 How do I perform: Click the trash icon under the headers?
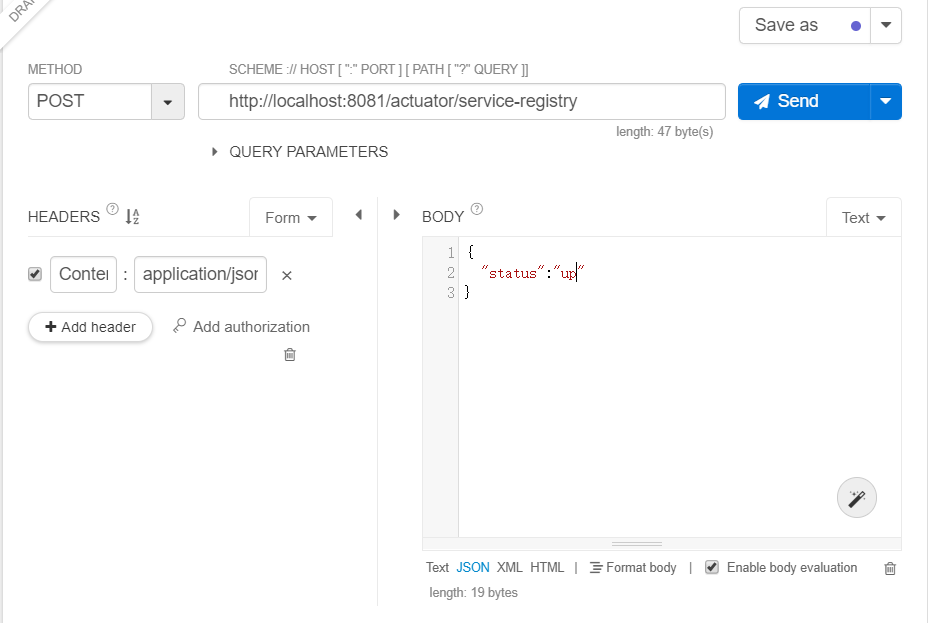[x=290, y=354]
